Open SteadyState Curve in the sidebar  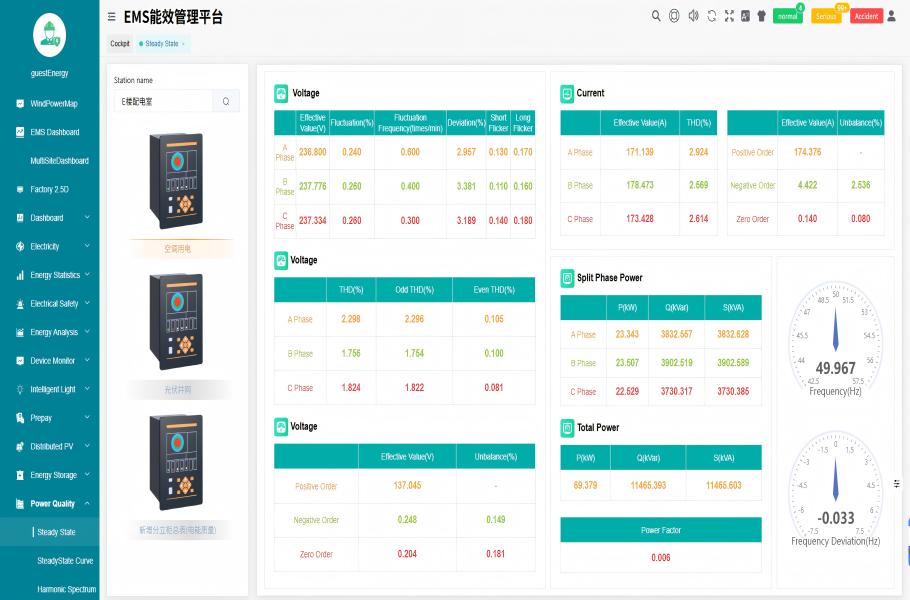point(65,561)
